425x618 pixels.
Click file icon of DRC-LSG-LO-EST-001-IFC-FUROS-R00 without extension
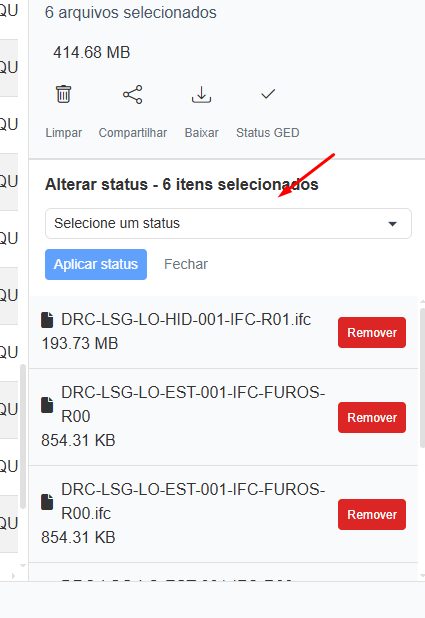[x=47, y=405]
